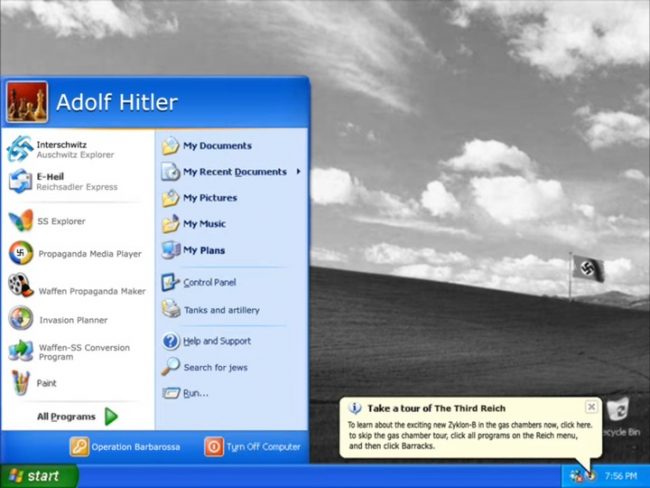Screen dimensions: 650x488
Task: Click the Tanks and artillery printer icon
Action: (171, 309)
